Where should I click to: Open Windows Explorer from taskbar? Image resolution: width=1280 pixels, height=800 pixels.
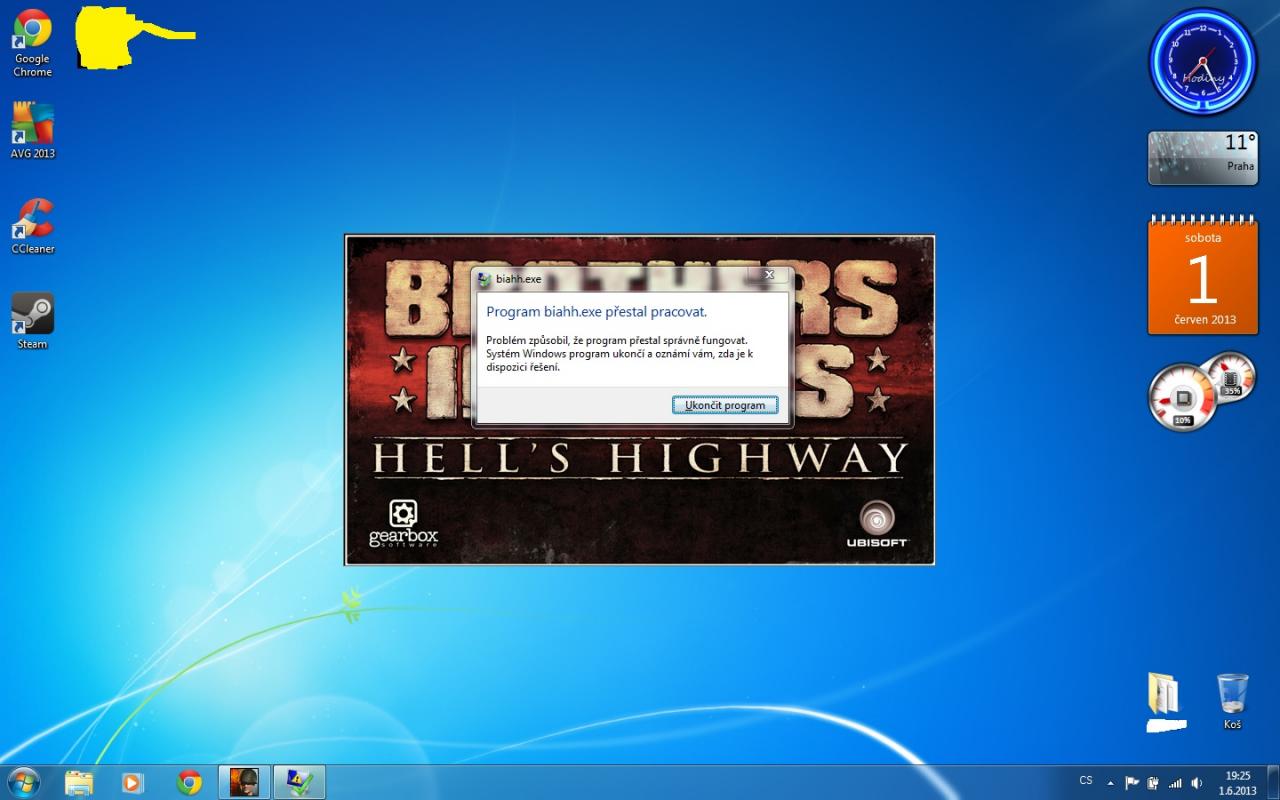coord(79,782)
